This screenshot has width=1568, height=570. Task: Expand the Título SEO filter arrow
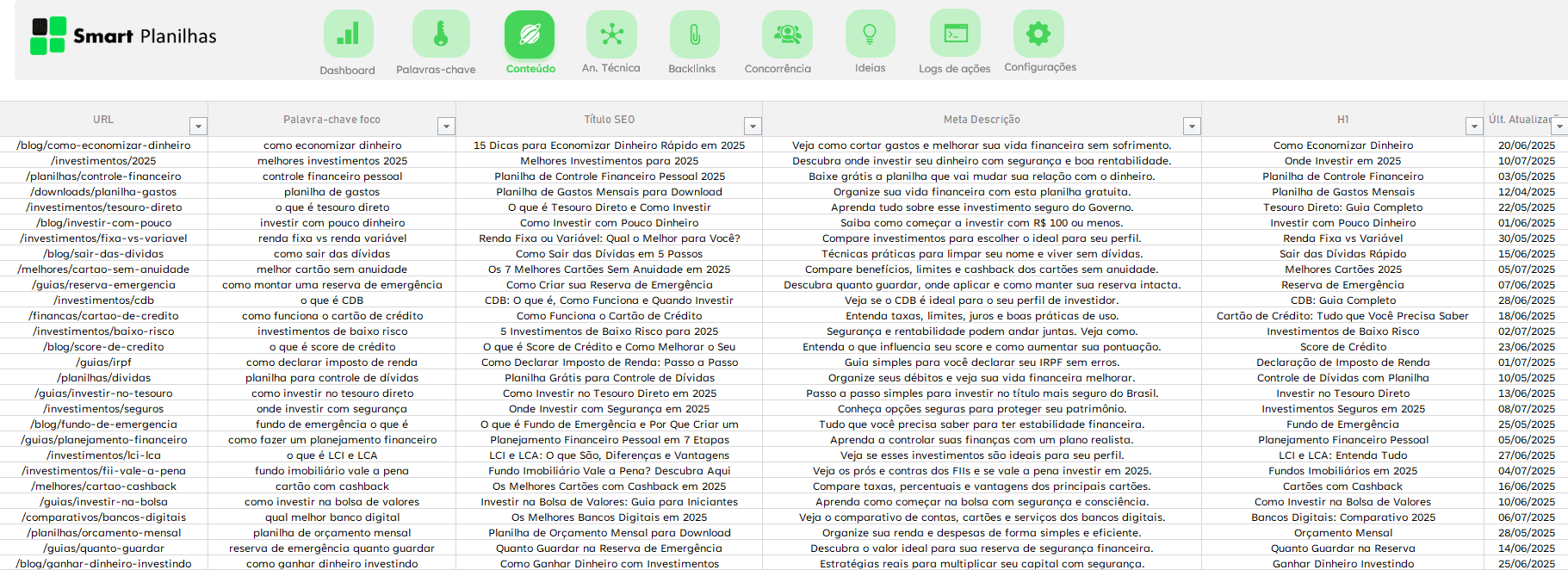[x=753, y=127]
